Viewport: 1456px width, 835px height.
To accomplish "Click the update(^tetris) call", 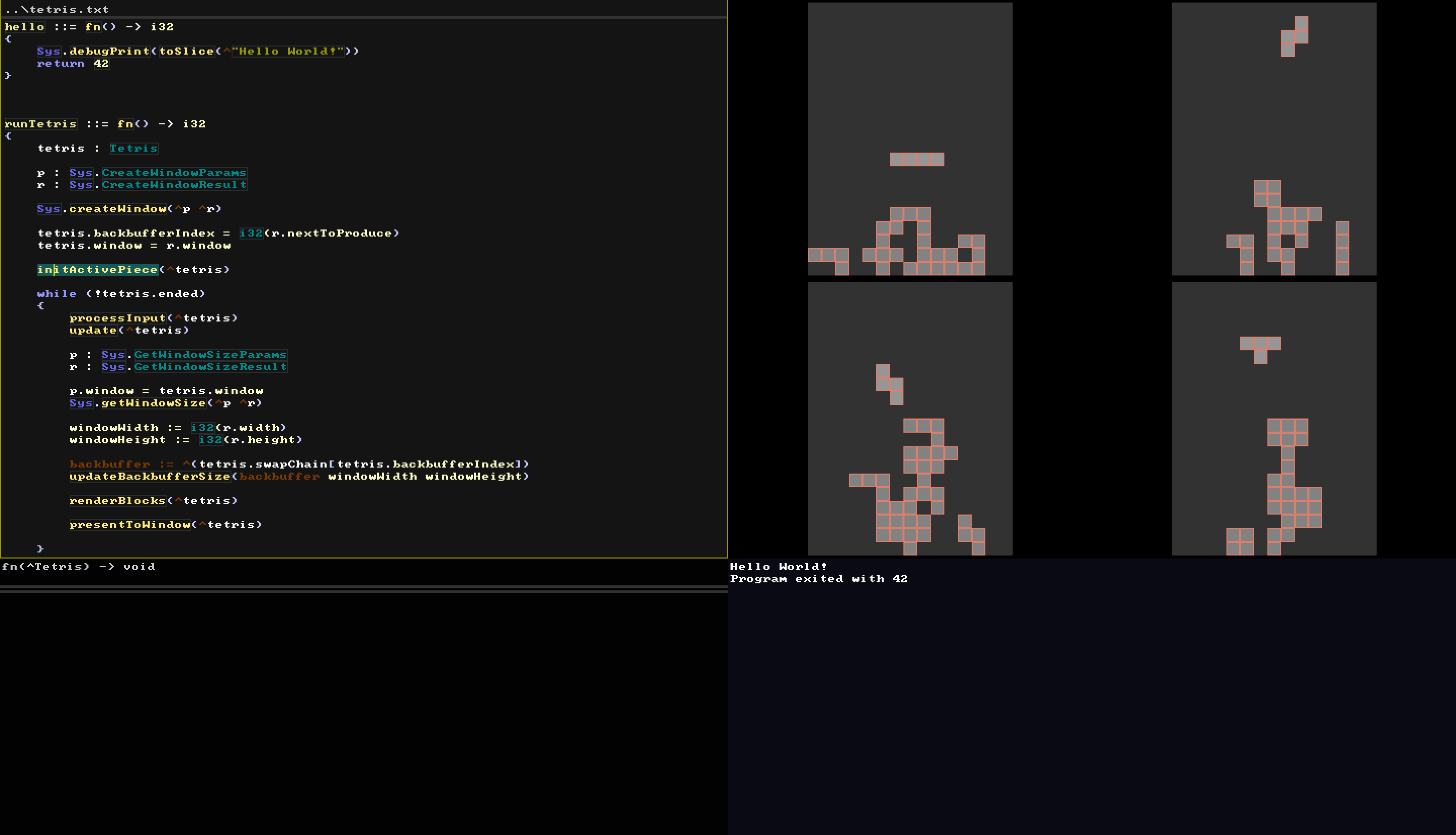I will [x=129, y=331].
